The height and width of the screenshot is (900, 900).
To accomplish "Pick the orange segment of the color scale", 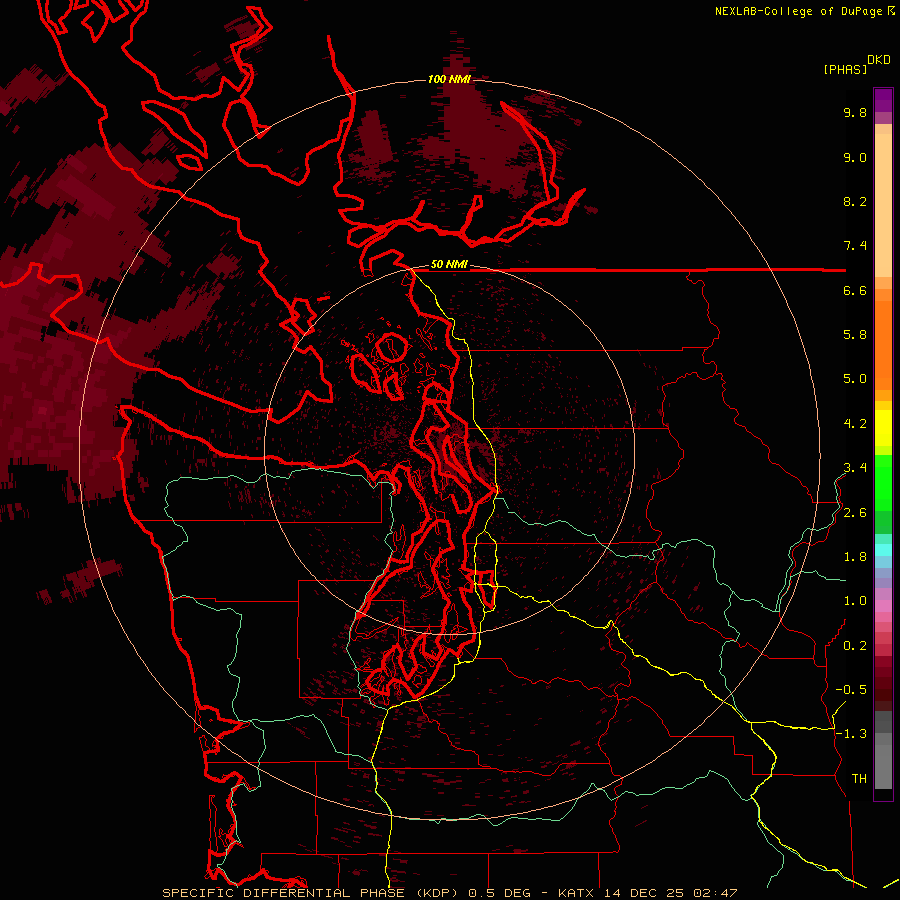I will tap(883, 344).
